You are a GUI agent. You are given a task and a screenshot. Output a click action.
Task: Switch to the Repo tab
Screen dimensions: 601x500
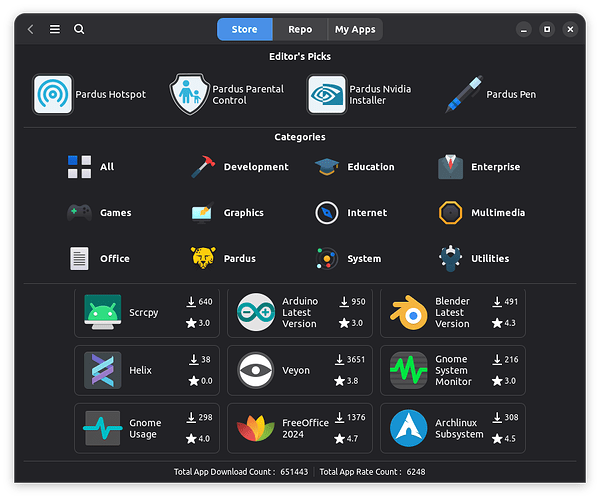tap(300, 30)
